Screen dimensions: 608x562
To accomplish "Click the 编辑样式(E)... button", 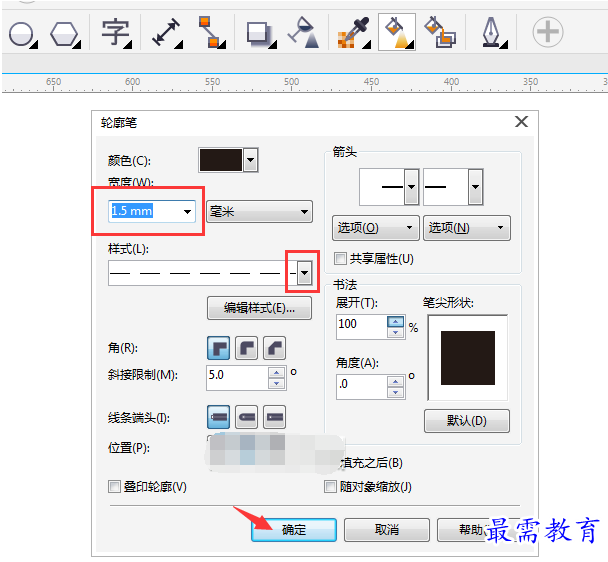I will tap(259, 308).
